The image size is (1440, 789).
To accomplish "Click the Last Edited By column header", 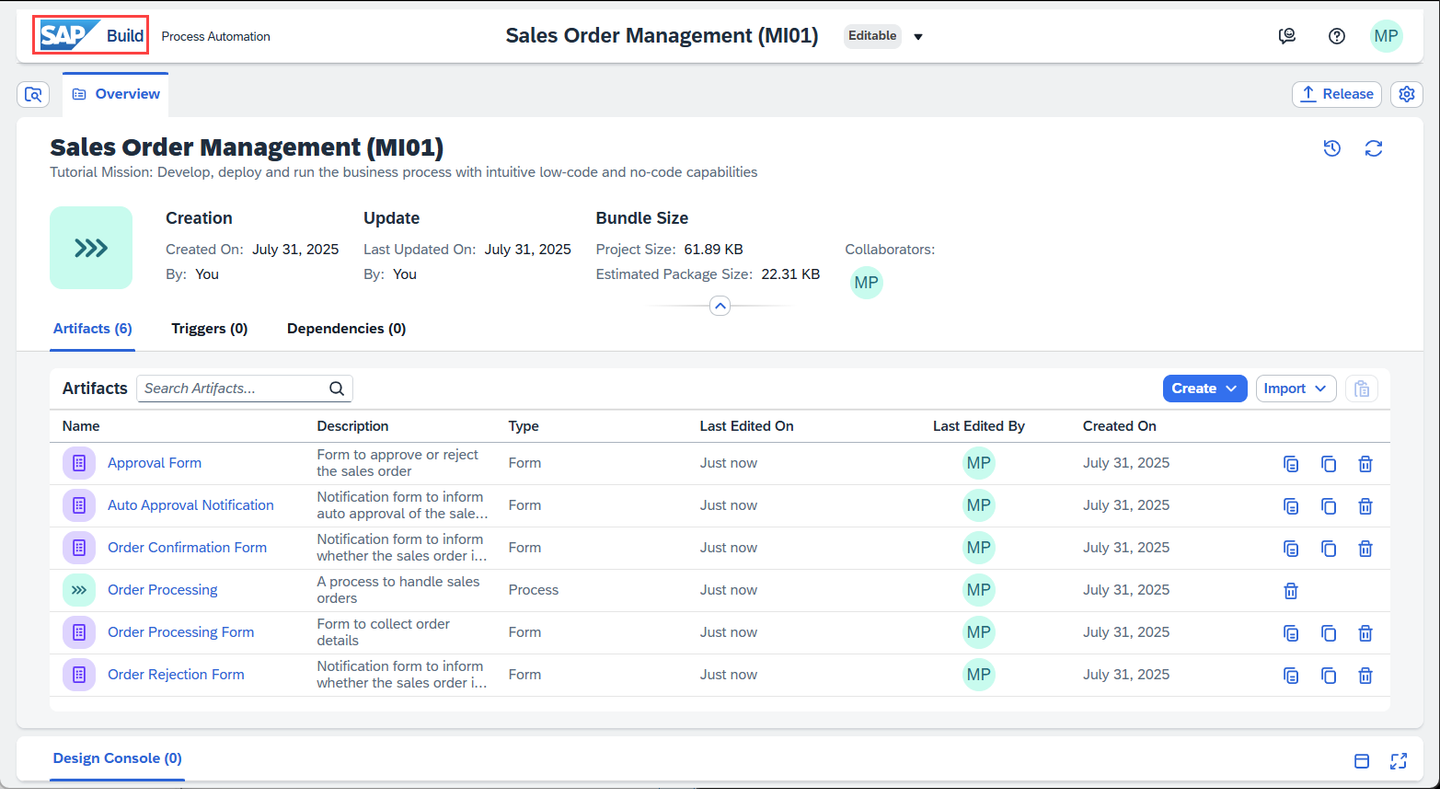I will click(979, 426).
